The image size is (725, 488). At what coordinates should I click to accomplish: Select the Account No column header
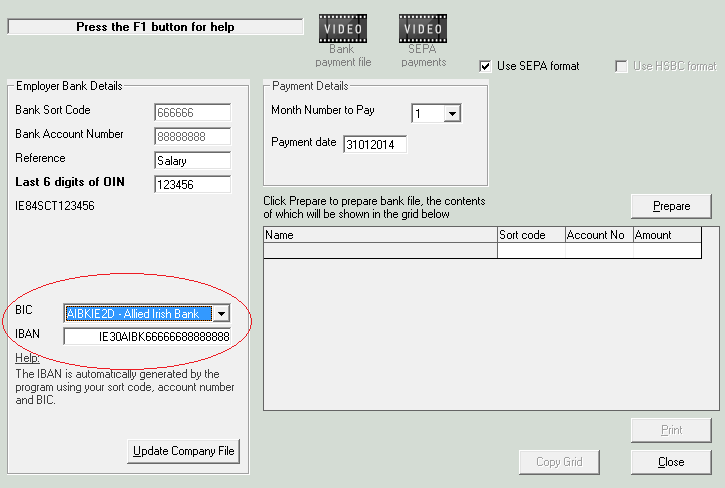(599, 235)
